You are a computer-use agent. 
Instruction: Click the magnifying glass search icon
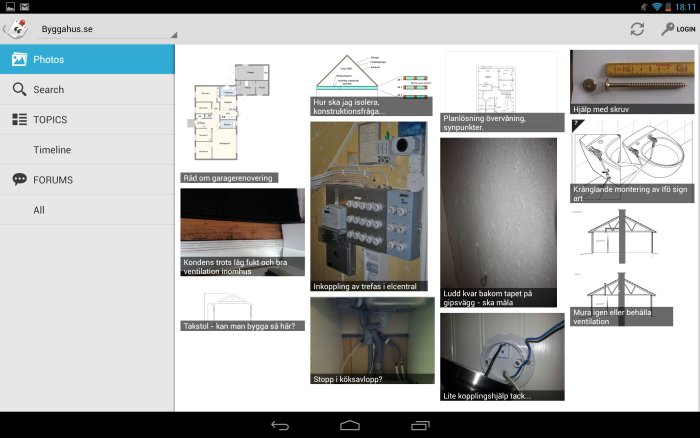pos(19,89)
